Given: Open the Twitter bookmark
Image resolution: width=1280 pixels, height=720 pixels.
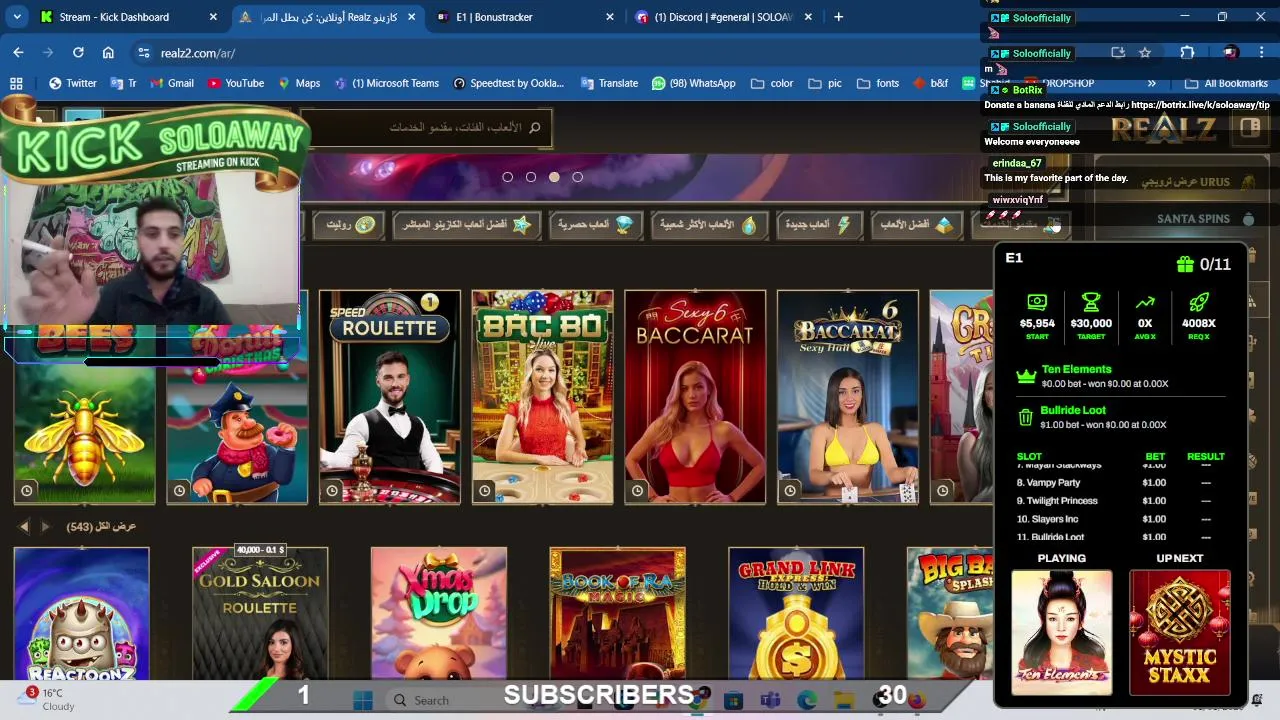Looking at the screenshot, I should click(72, 83).
